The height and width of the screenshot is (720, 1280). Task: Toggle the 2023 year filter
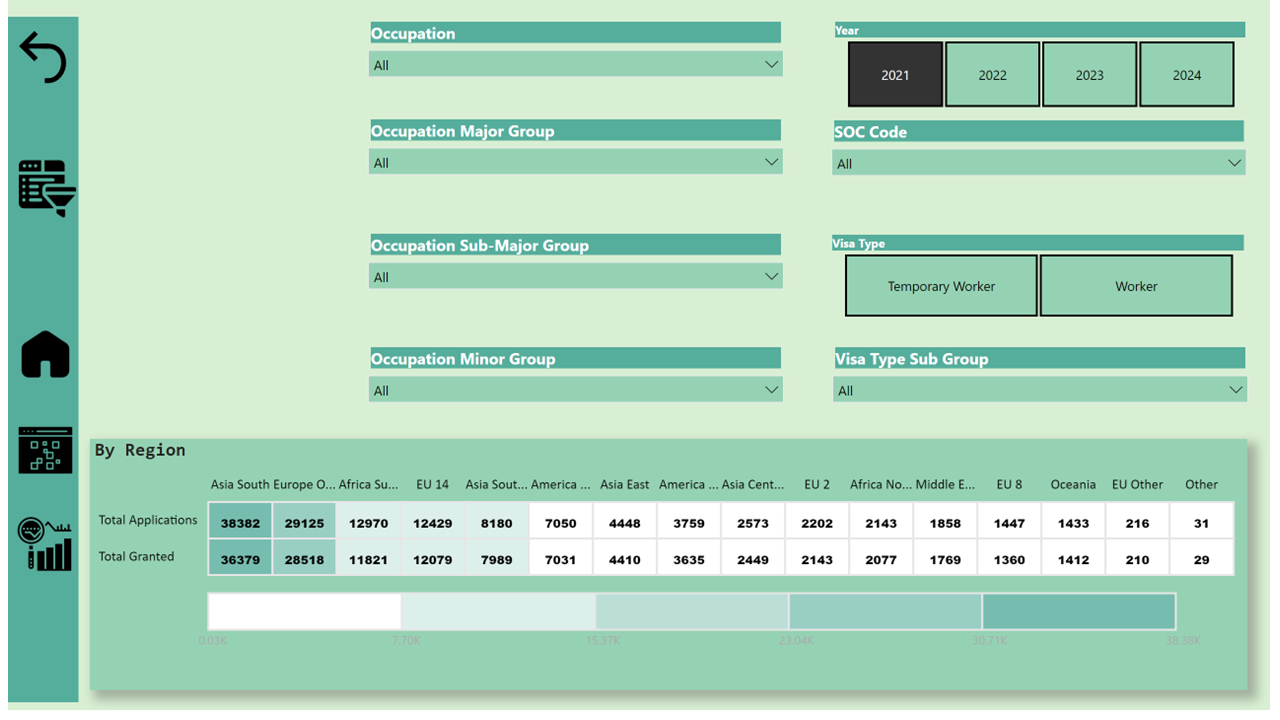(x=1089, y=75)
